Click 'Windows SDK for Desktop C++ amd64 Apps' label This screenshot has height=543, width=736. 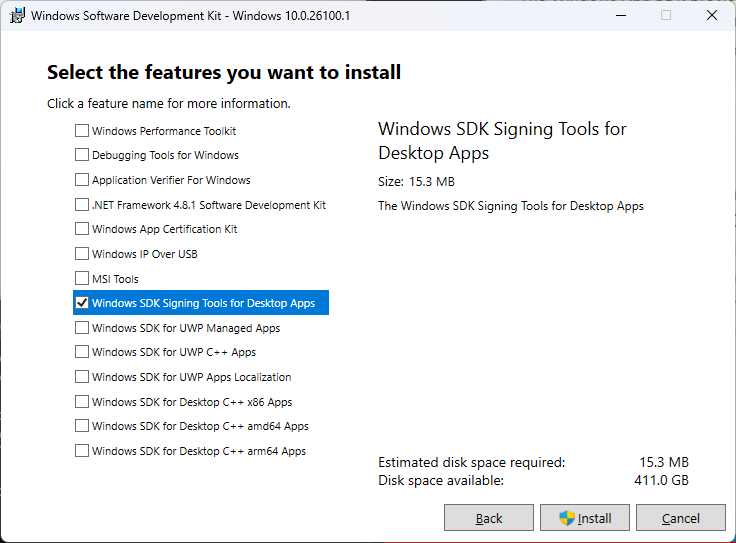(x=200, y=426)
